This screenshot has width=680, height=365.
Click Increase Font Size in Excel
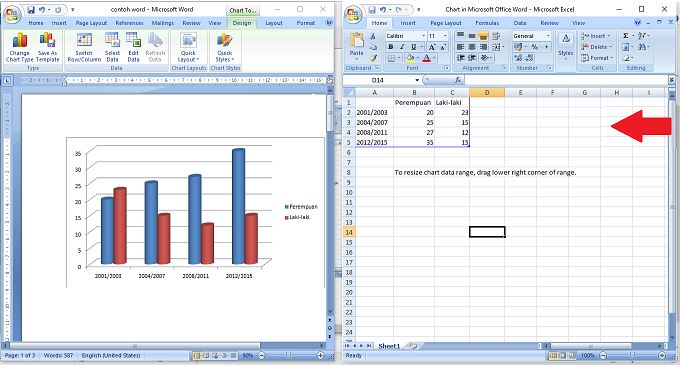432,47
